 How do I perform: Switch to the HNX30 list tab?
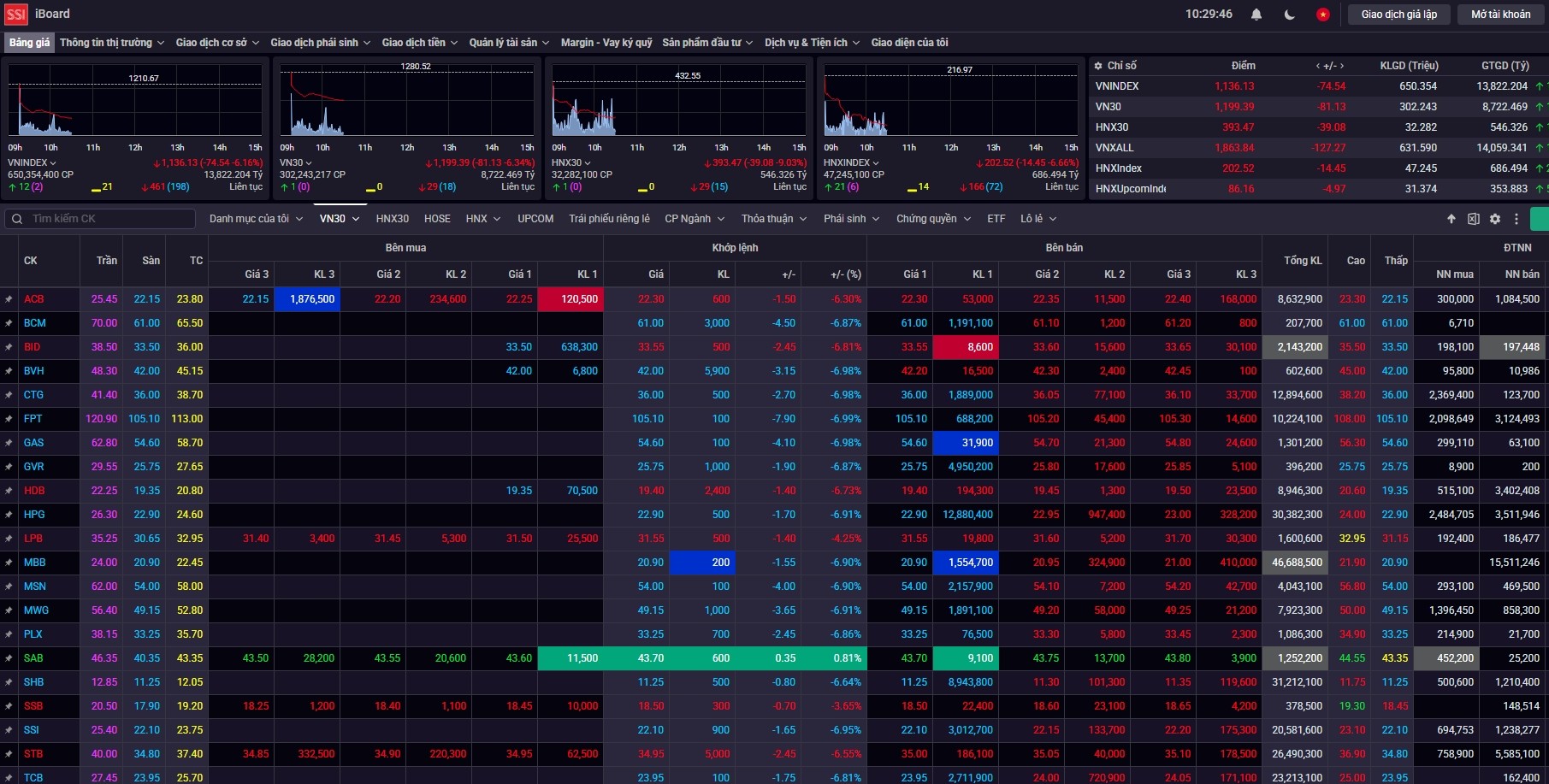click(393, 219)
